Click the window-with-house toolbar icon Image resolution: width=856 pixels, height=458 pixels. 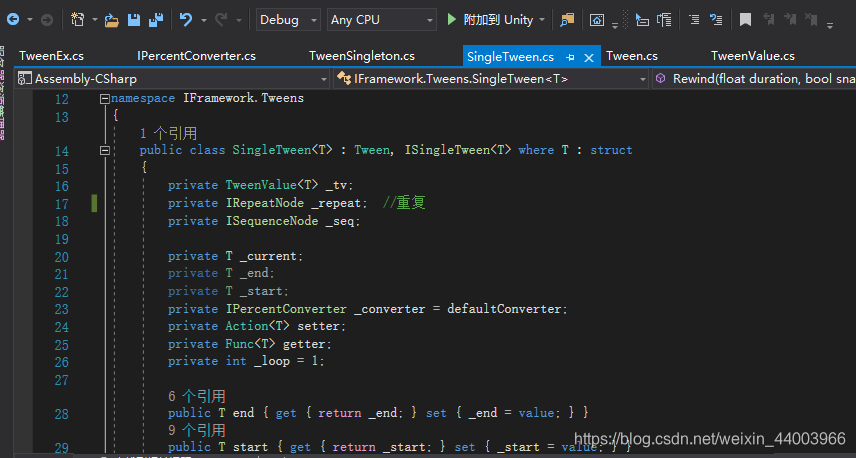pyautogui.click(x=597, y=20)
